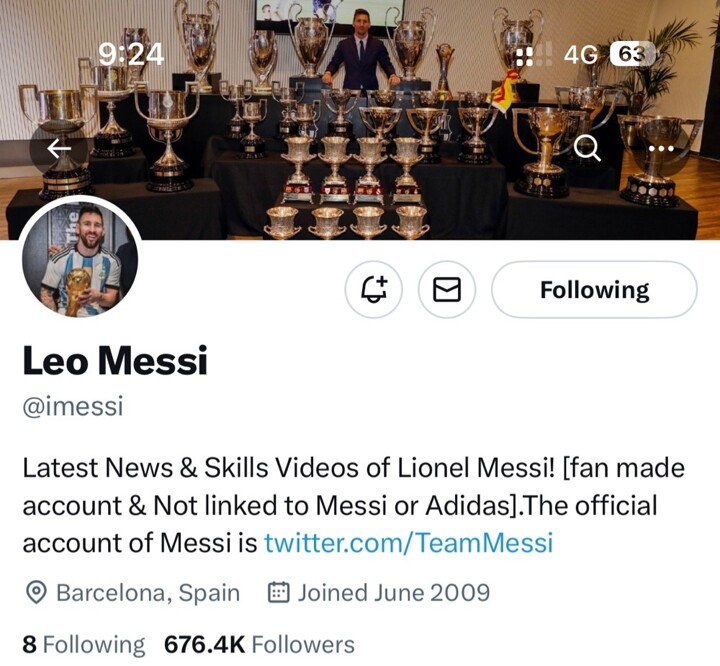
Task: Open the three-dot more options menu
Action: 662,148
